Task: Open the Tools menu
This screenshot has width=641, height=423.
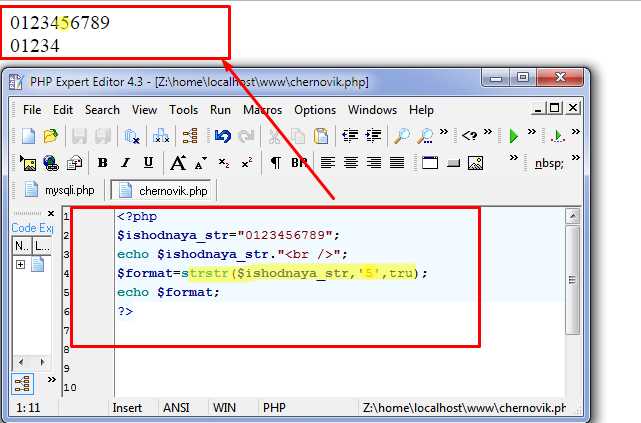Action: point(184,110)
